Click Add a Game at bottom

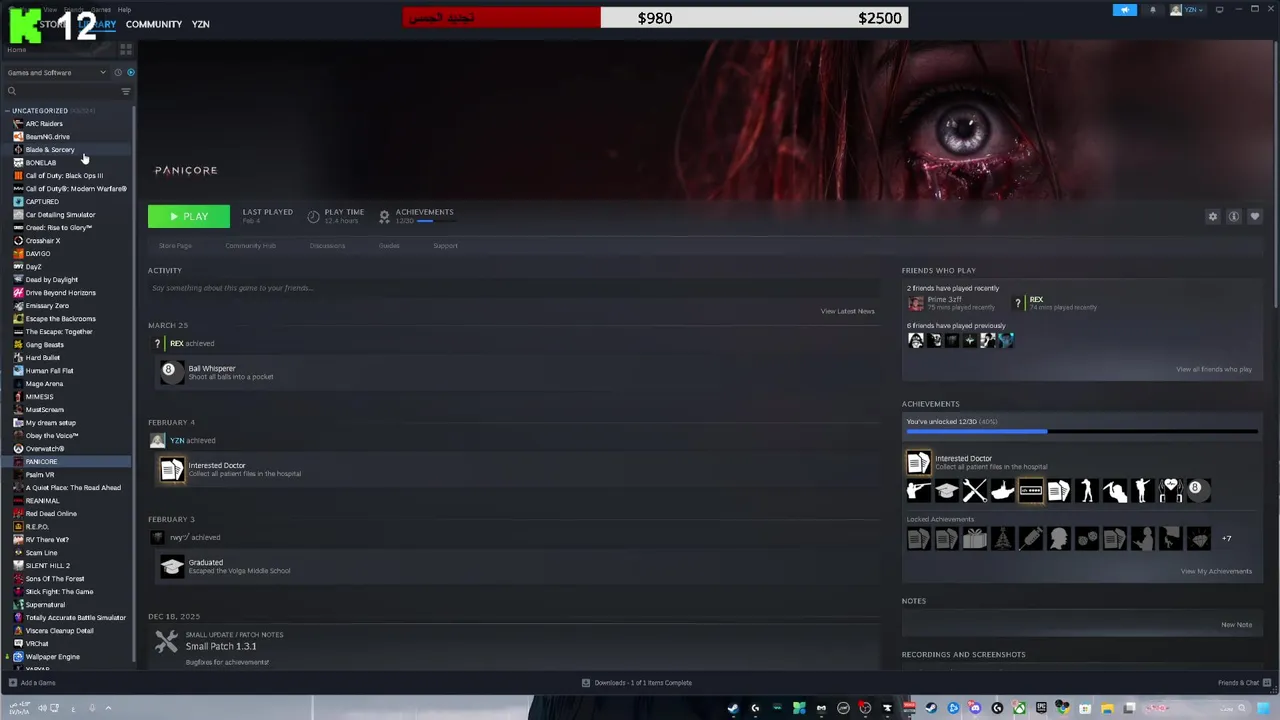[32, 683]
